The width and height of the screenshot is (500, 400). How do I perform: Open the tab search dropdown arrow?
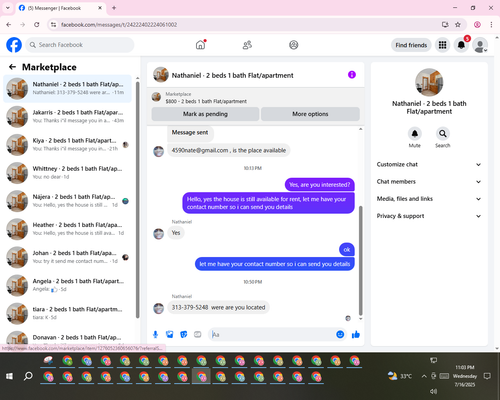tap(8, 8)
